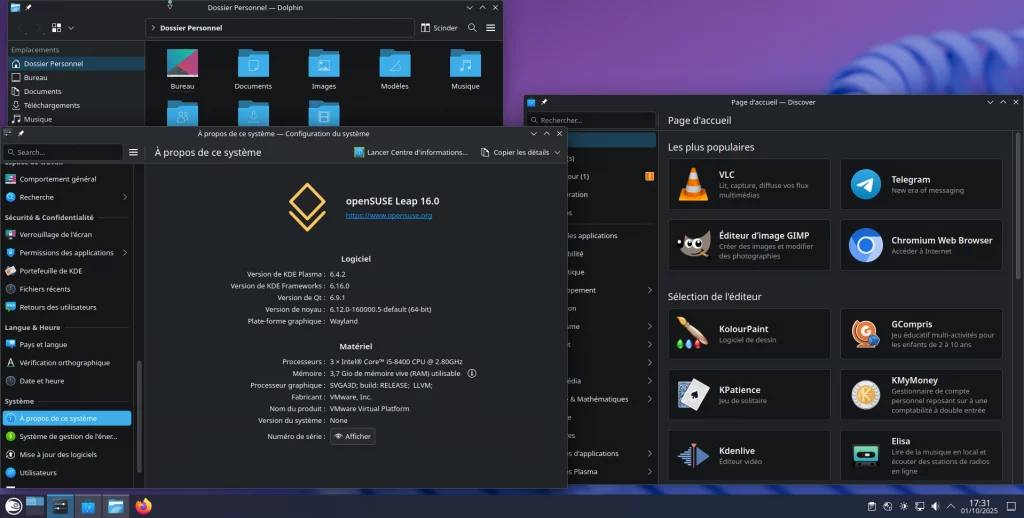This screenshot has width=1024, height=518.
Task: Select Verrouillage de l'écran settings item
Action: [57, 234]
